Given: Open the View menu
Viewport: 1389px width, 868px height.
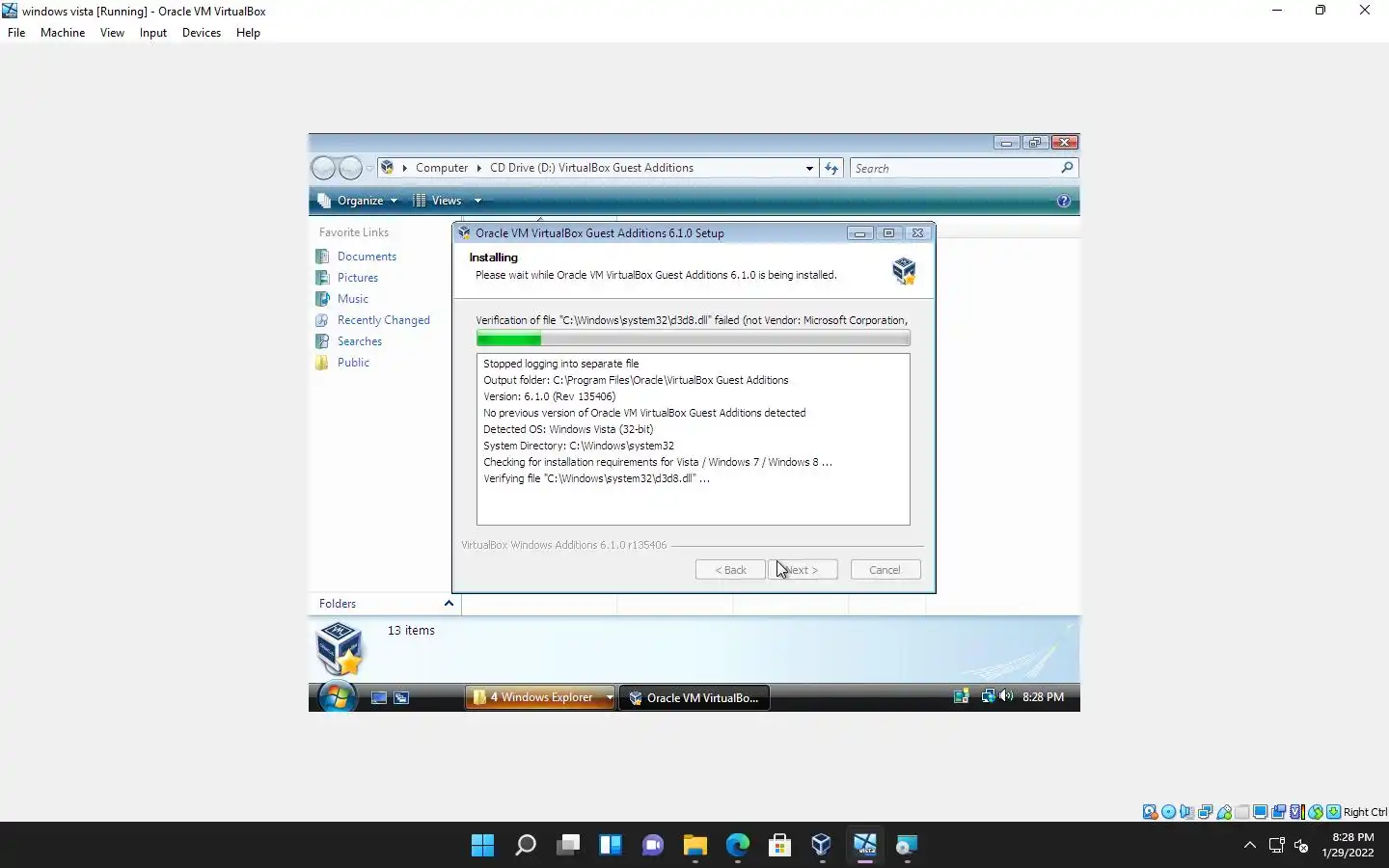Looking at the screenshot, I should [x=112, y=32].
